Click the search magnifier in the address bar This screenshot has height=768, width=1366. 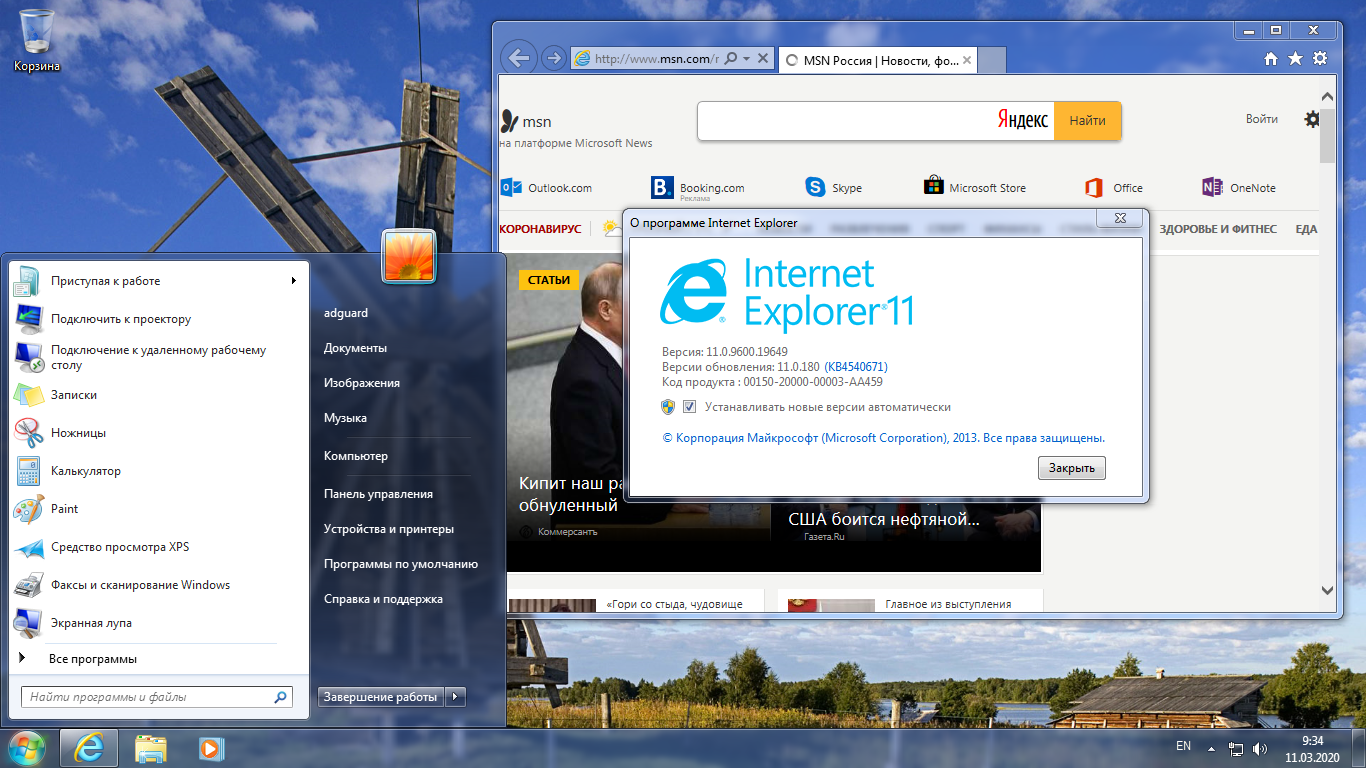click(731, 59)
